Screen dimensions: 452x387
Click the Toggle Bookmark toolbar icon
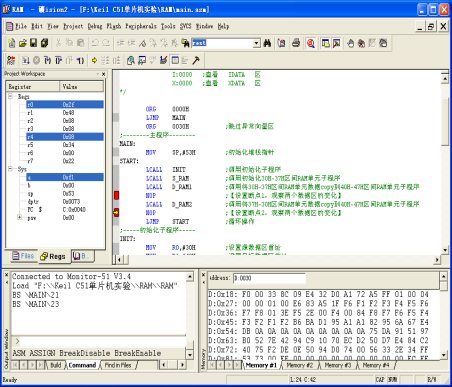[x=142, y=43]
